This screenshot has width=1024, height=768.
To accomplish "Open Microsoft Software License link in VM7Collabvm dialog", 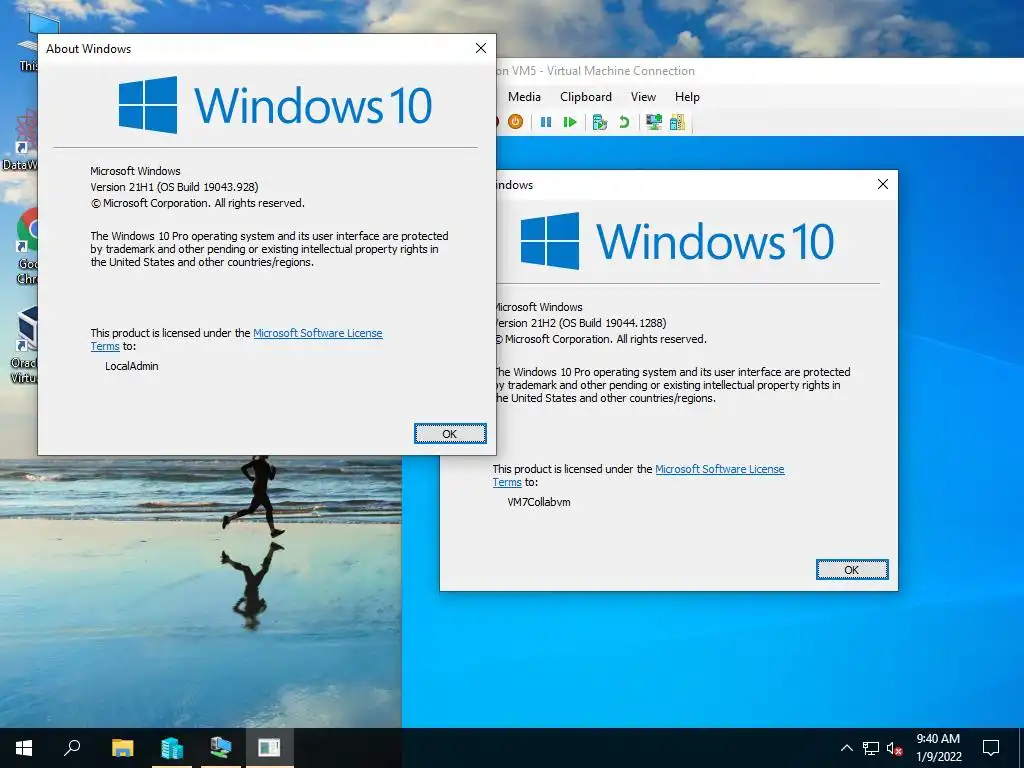I will pos(720,469).
